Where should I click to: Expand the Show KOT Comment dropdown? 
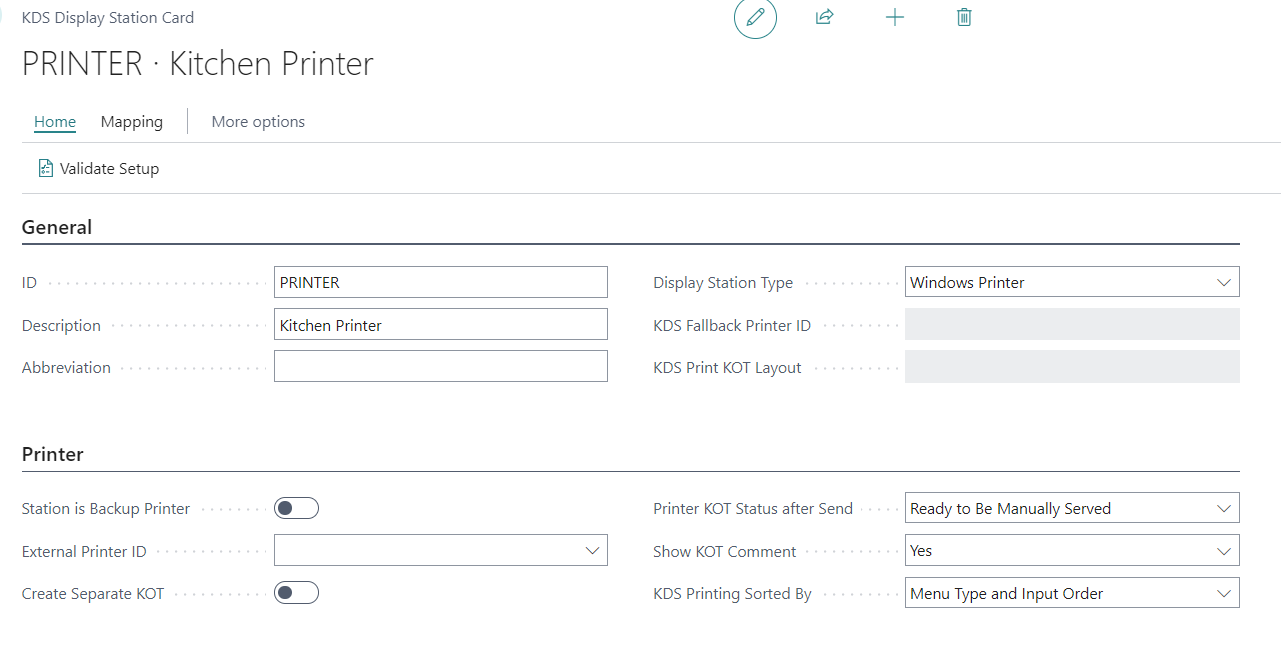[1071, 551]
